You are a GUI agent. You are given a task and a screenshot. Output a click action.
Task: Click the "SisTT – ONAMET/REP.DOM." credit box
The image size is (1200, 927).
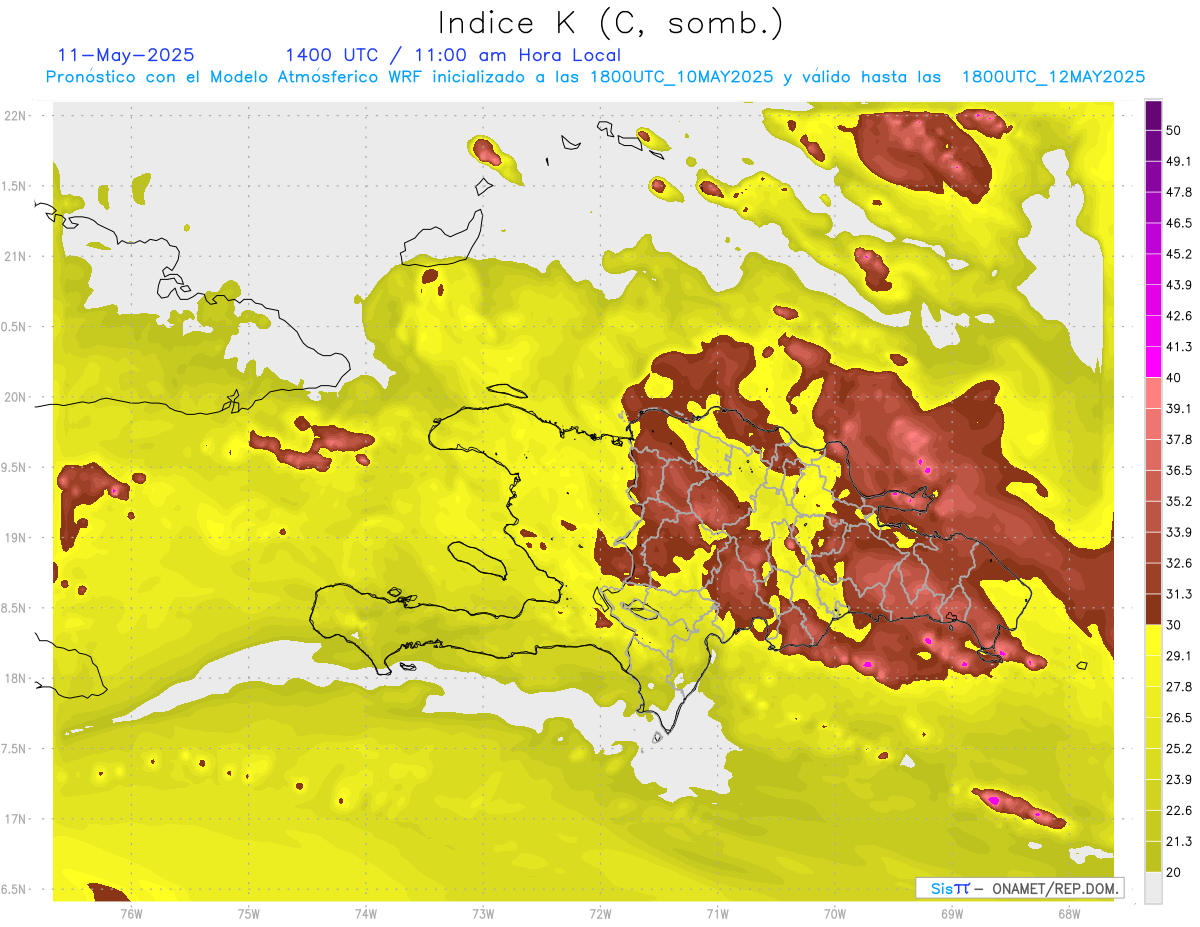point(1019,888)
